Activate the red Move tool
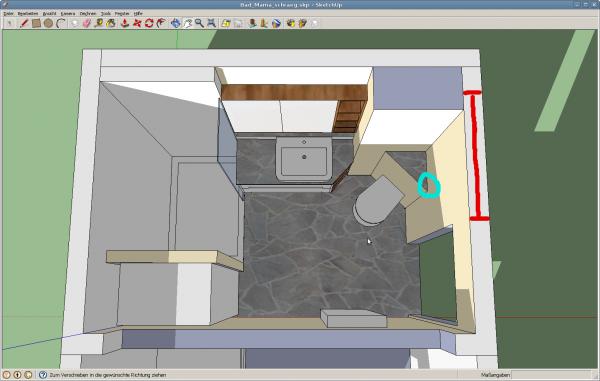Screen dimensions: 600x381 coord(137,23)
